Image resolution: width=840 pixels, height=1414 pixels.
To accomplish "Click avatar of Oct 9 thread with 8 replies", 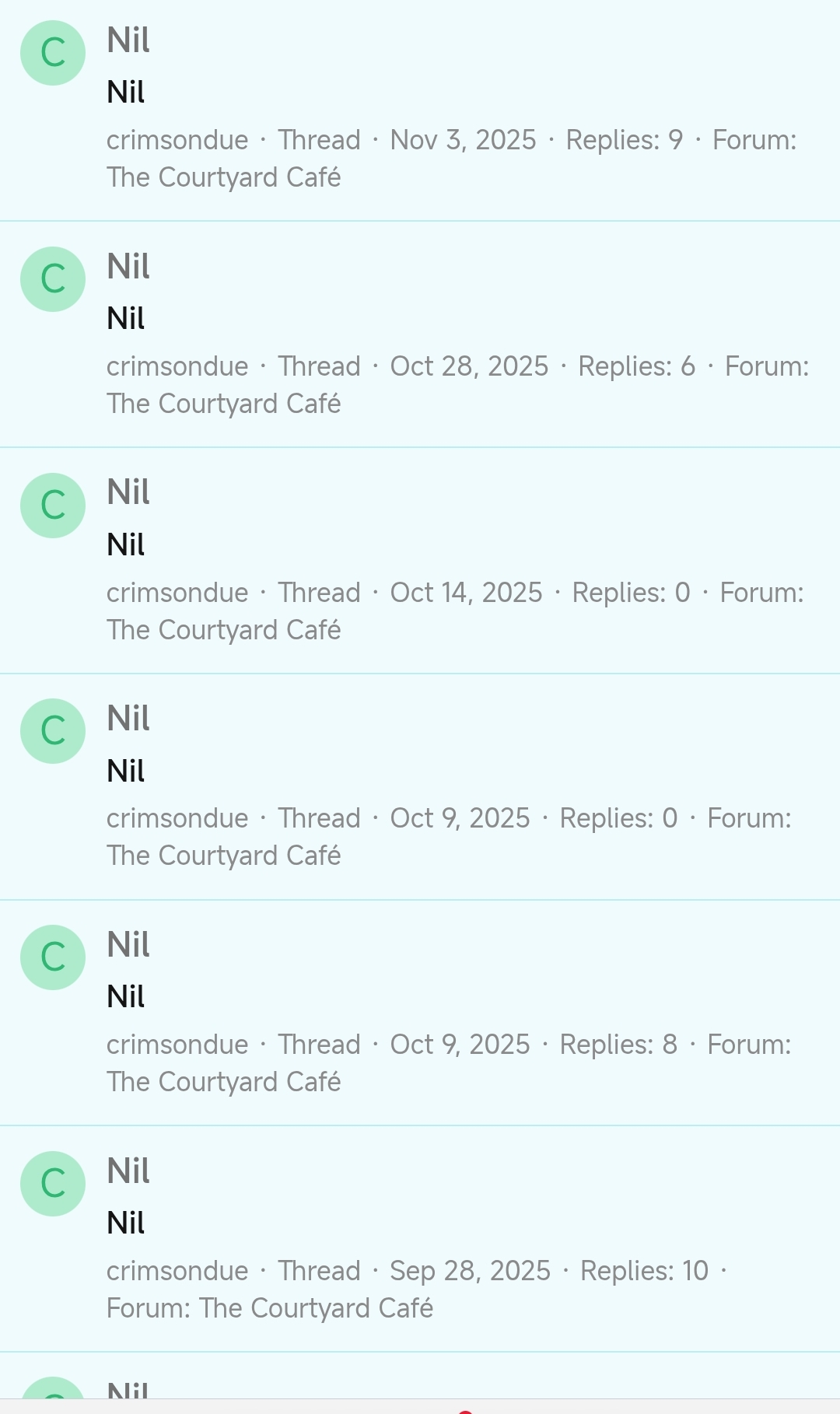I will 53,957.
